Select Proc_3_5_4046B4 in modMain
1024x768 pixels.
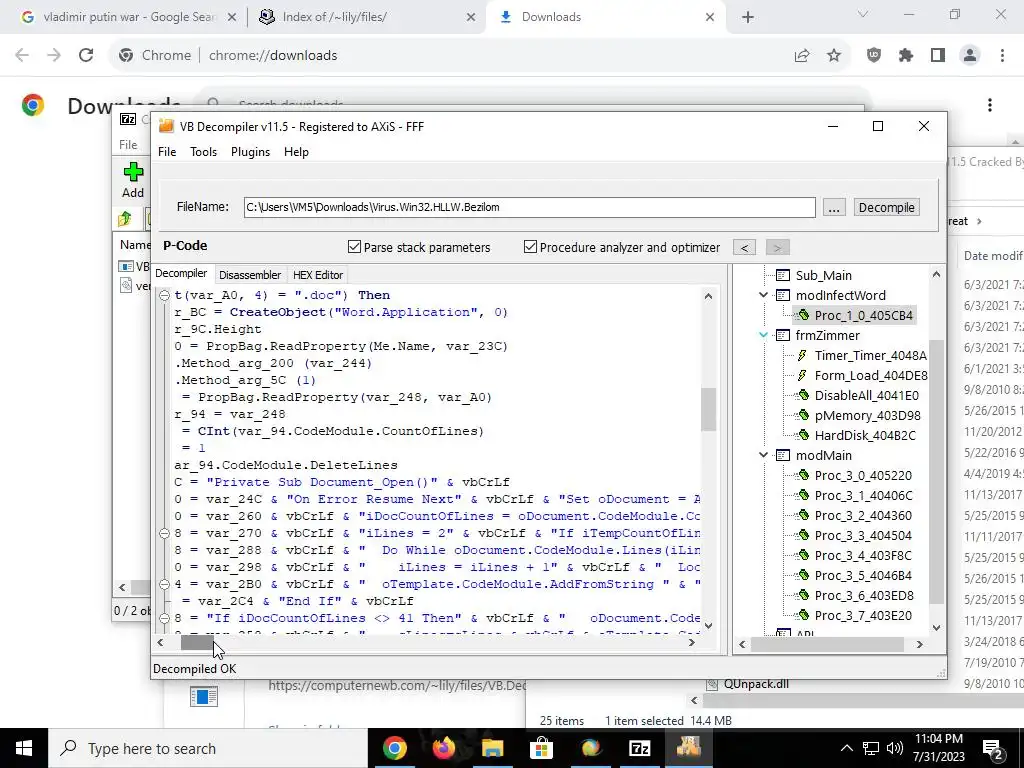click(x=863, y=575)
